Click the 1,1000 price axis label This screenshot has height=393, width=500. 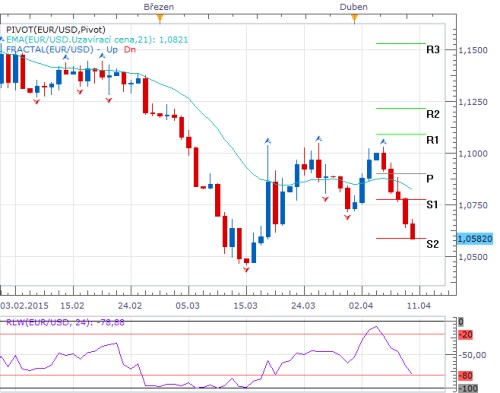(473, 154)
